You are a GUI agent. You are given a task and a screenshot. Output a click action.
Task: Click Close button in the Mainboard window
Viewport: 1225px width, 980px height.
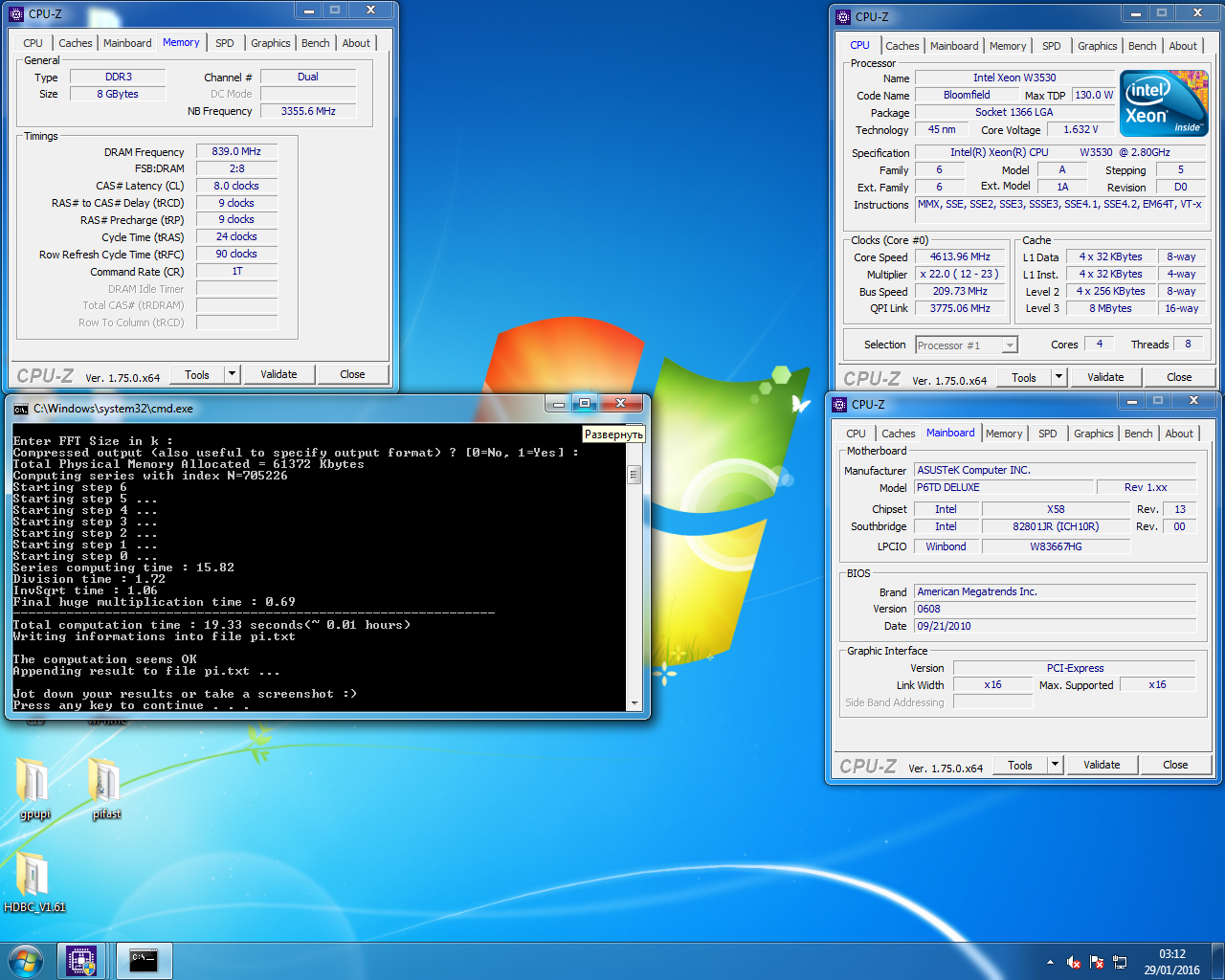(x=1175, y=765)
